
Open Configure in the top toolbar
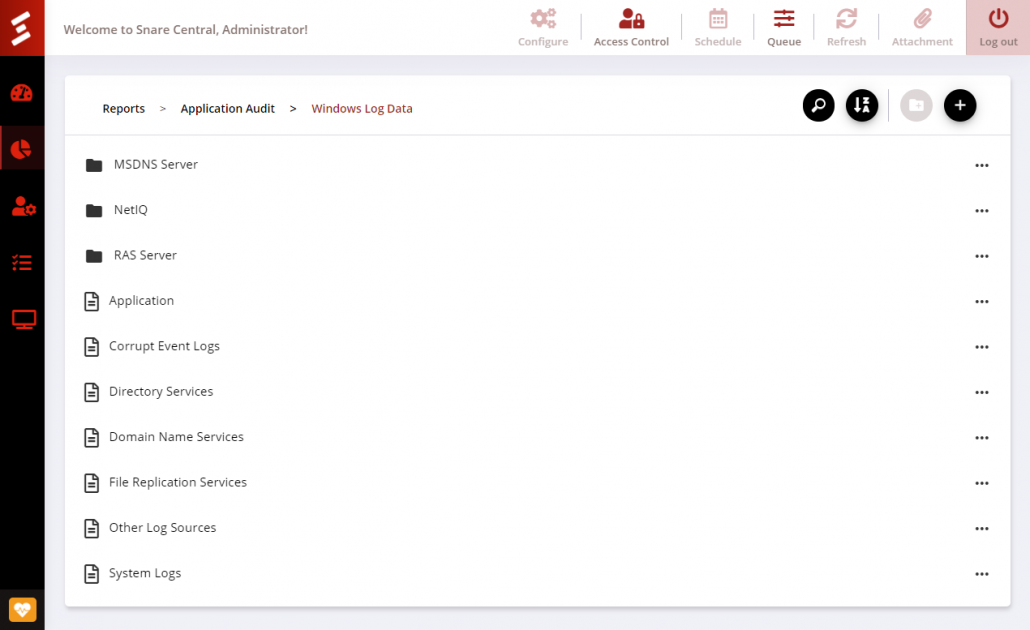(x=543, y=28)
